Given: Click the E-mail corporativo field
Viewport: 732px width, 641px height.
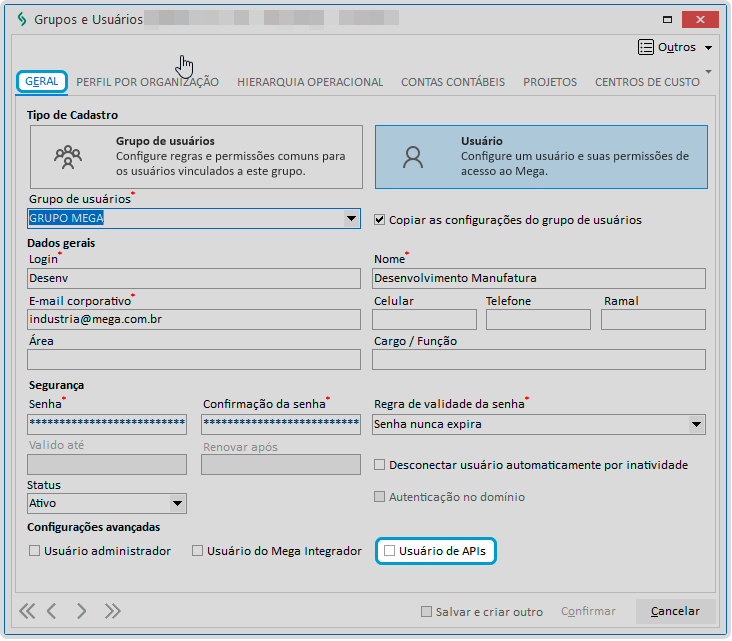Looking at the screenshot, I should [194, 319].
